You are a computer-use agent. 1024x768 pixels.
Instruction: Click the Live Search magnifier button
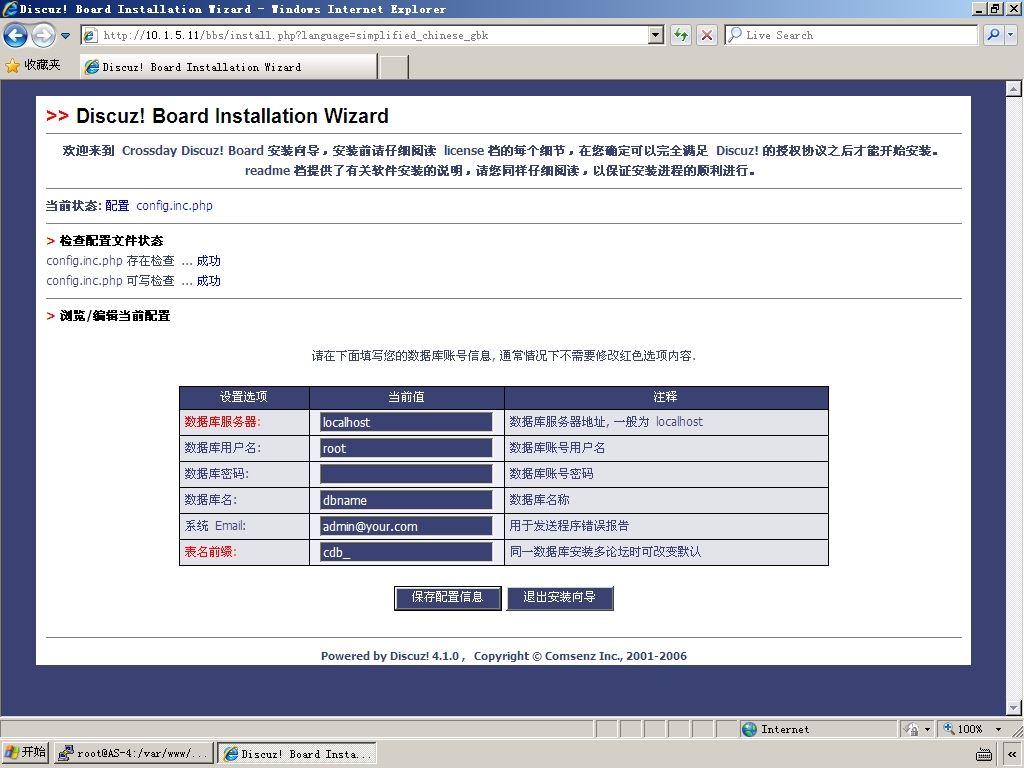pos(993,35)
